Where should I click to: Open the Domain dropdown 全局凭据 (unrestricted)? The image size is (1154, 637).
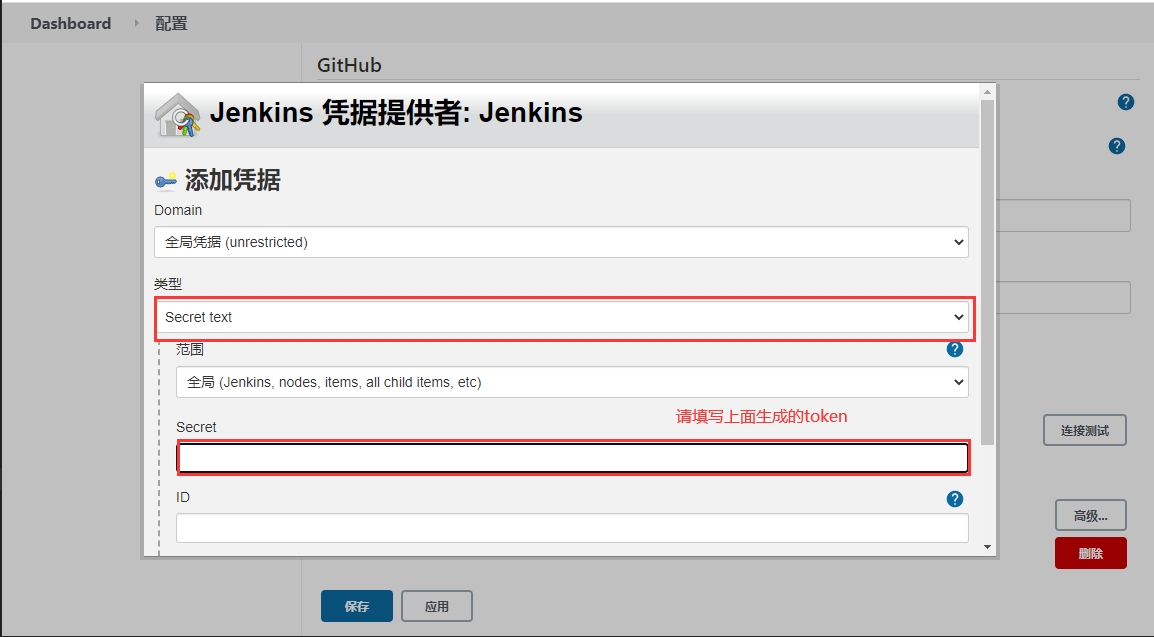click(x=561, y=242)
